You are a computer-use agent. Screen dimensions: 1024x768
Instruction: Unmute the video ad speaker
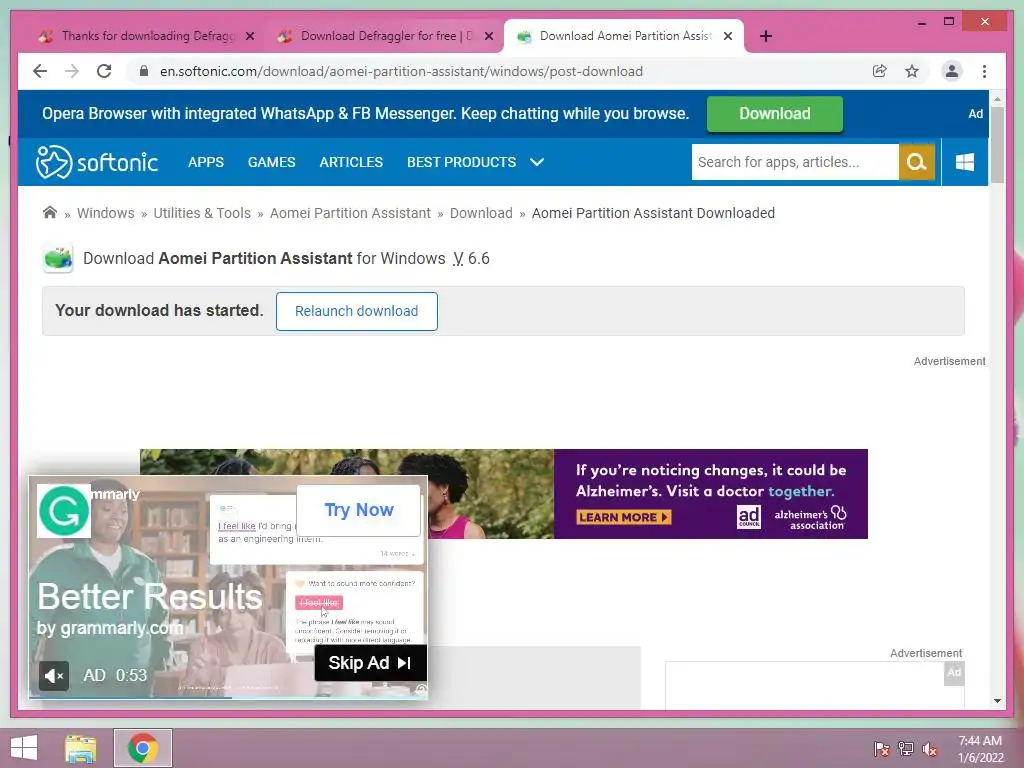[54, 675]
